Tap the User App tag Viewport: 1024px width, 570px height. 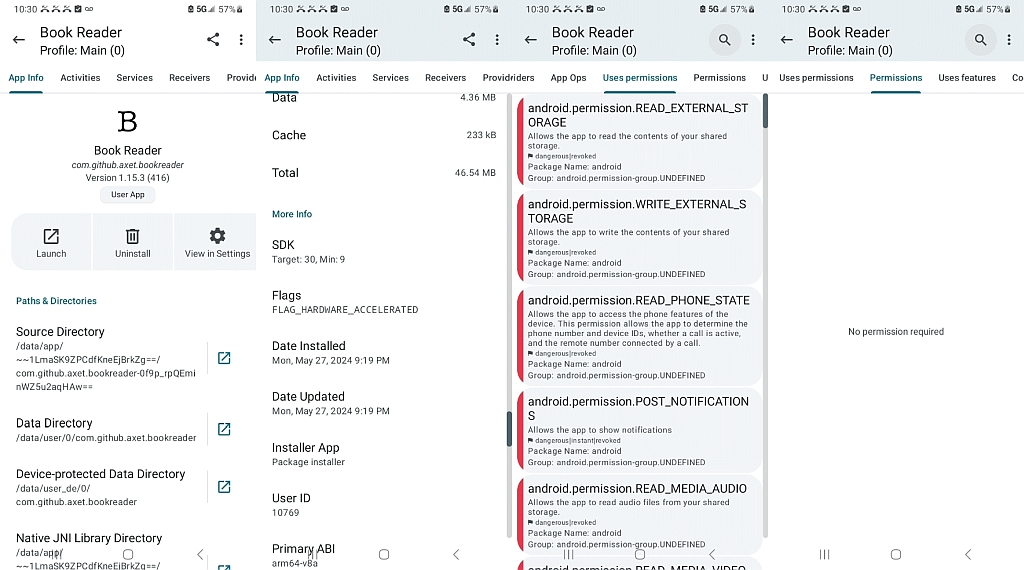coord(127,195)
